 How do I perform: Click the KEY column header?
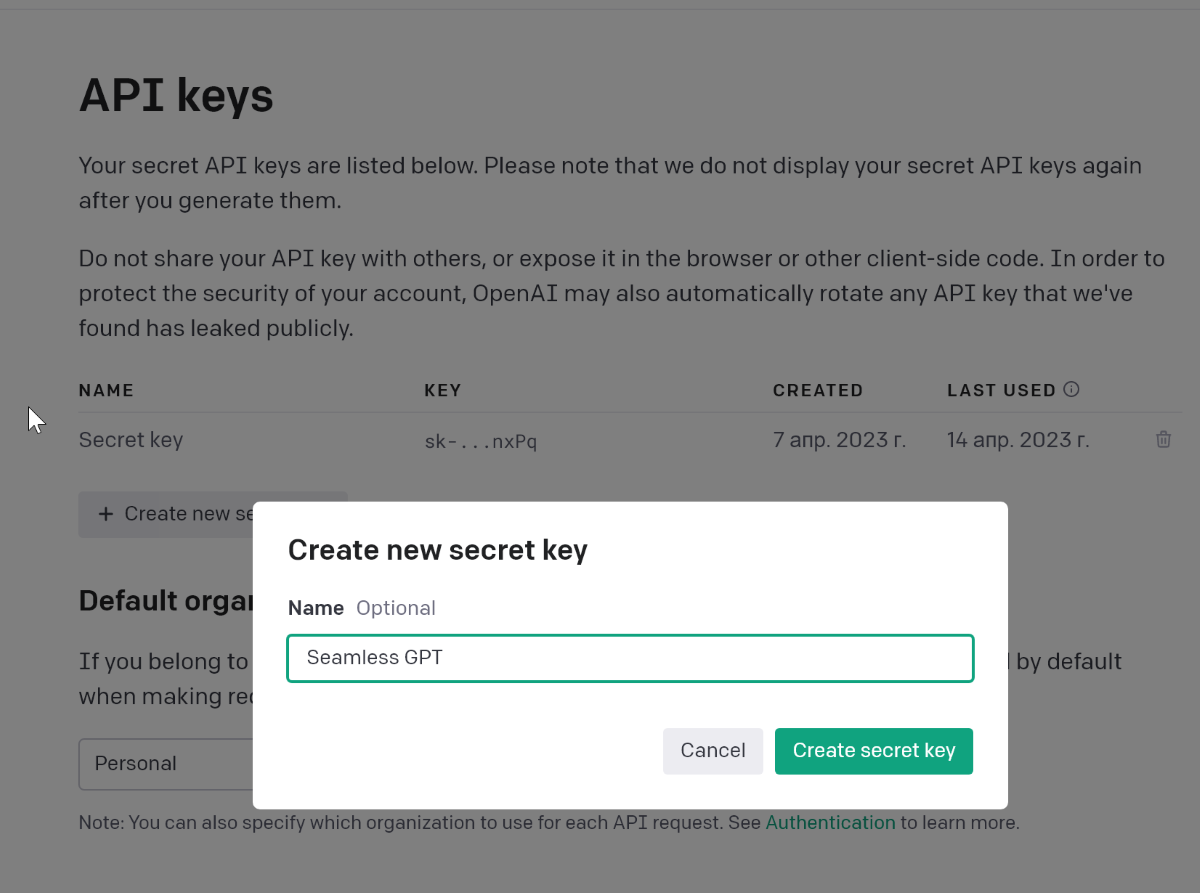pyautogui.click(x=443, y=390)
